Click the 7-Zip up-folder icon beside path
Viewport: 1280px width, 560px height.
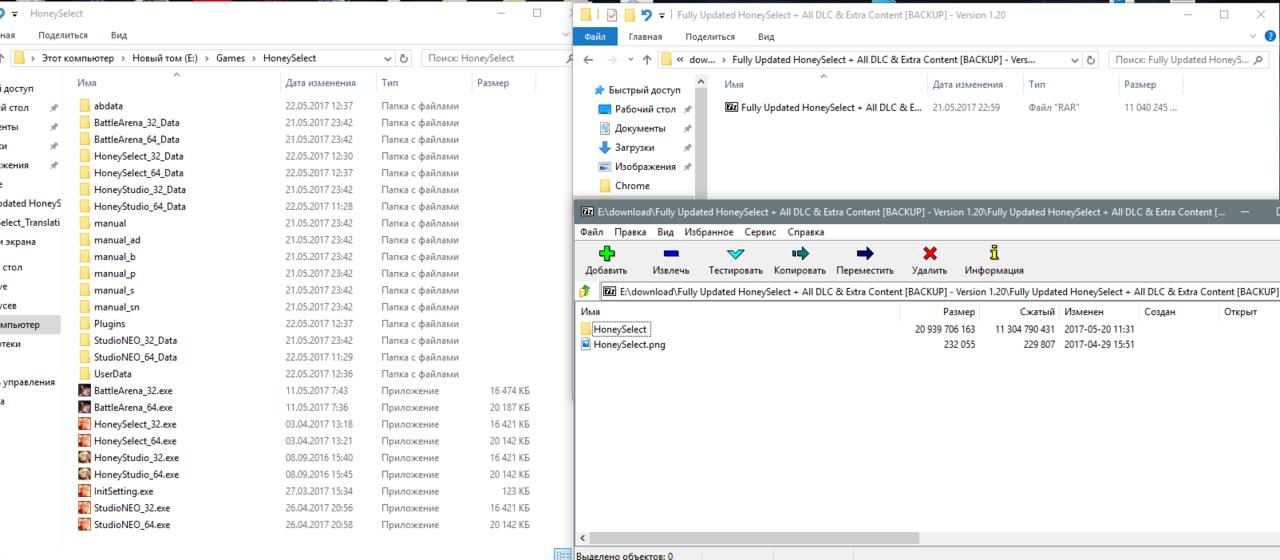tap(585, 292)
